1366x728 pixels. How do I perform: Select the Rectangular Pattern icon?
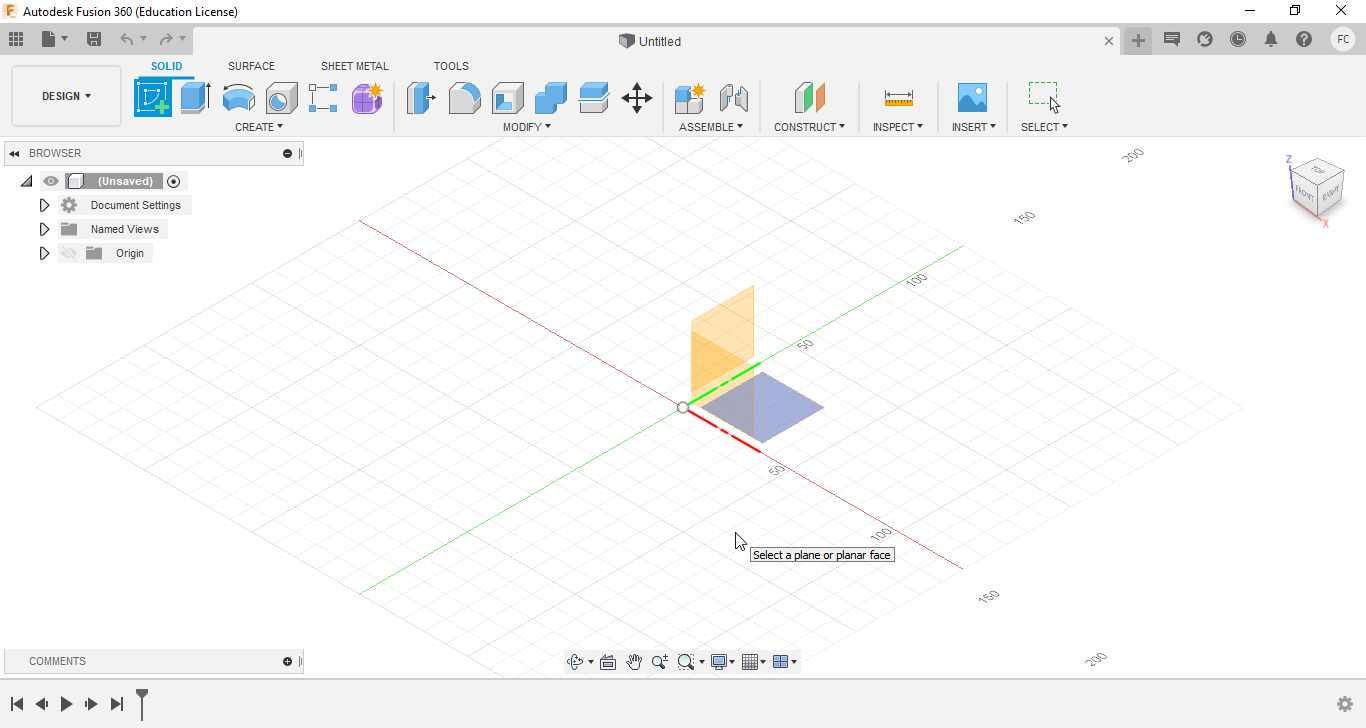click(323, 98)
